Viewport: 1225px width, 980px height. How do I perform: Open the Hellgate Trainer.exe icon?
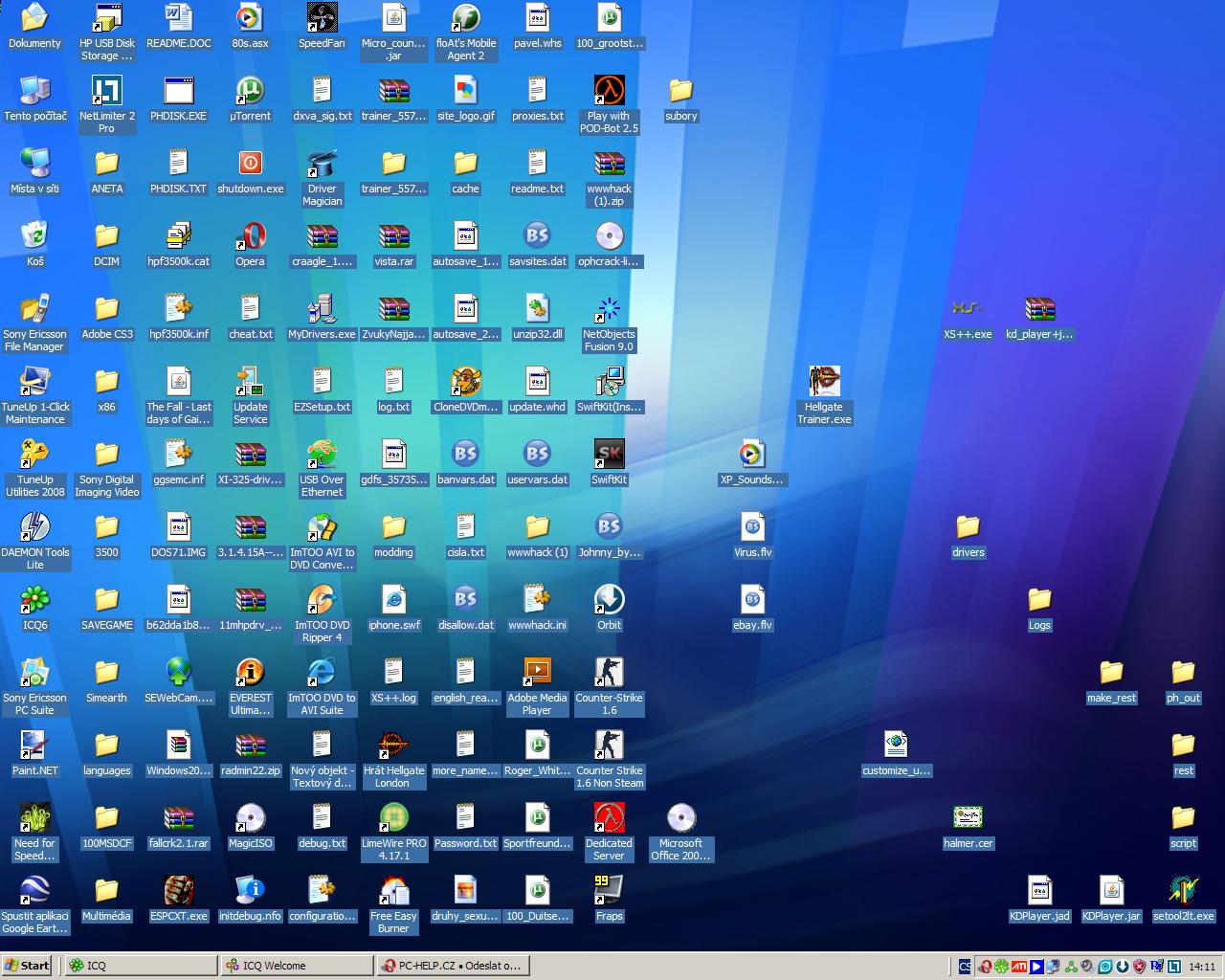coord(824,383)
